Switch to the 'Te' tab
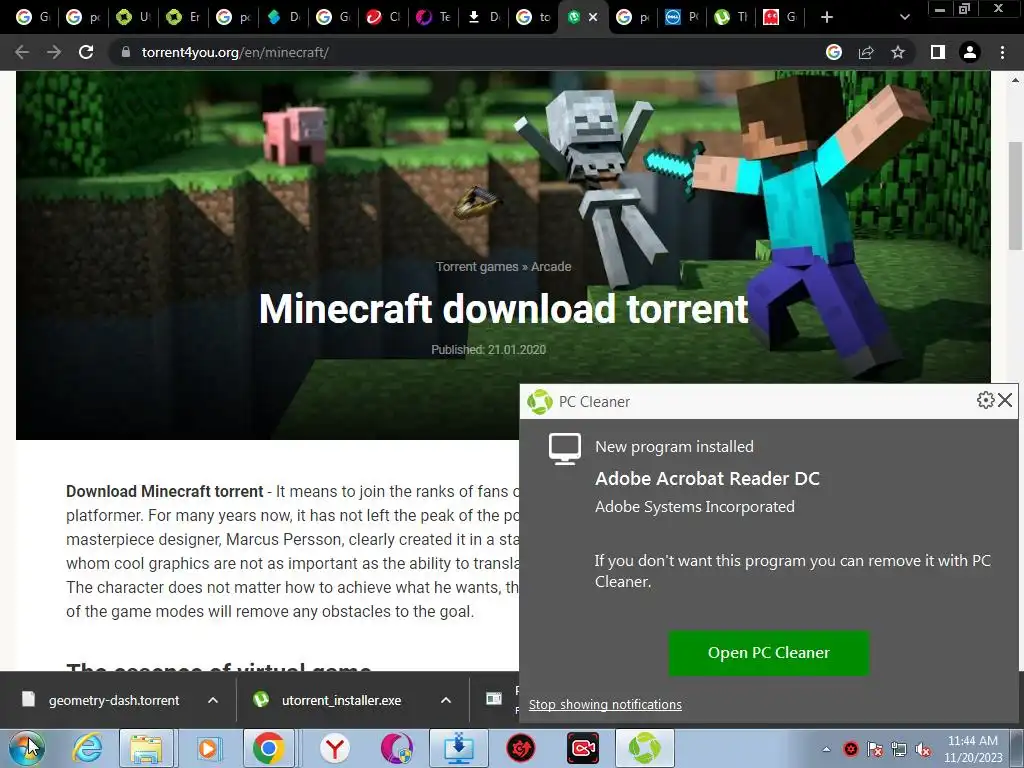 pos(433,17)
